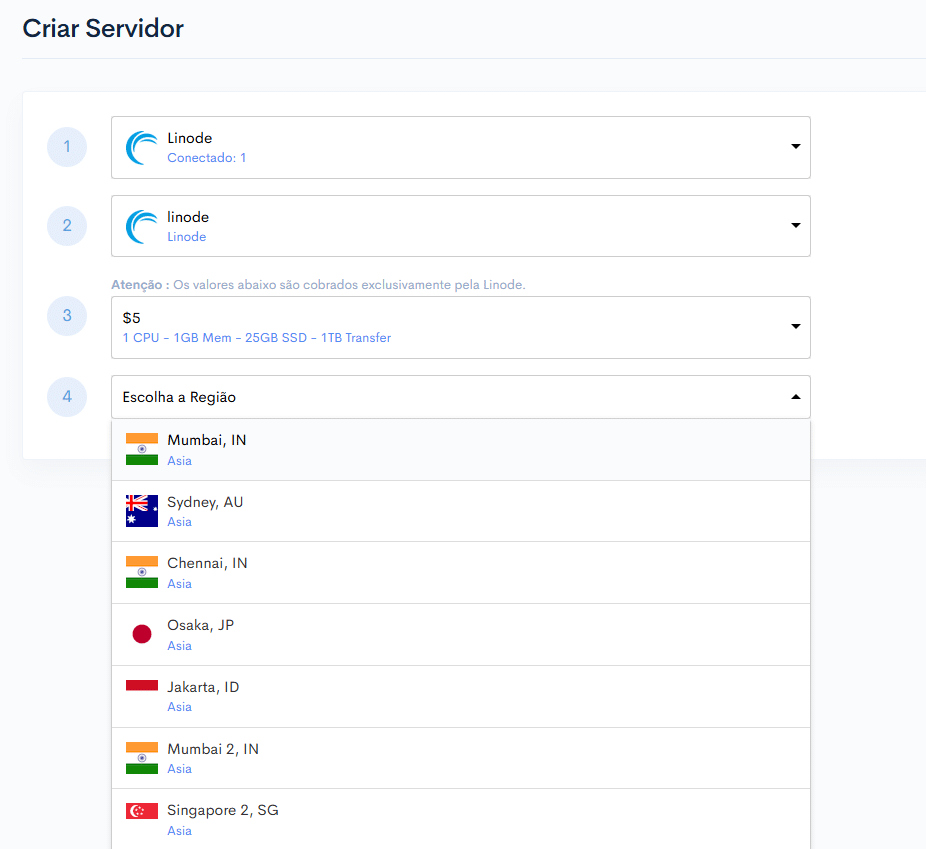926x849 pixels.
Task: Pick Osaka, JP region
Action: tap(461, 635)
